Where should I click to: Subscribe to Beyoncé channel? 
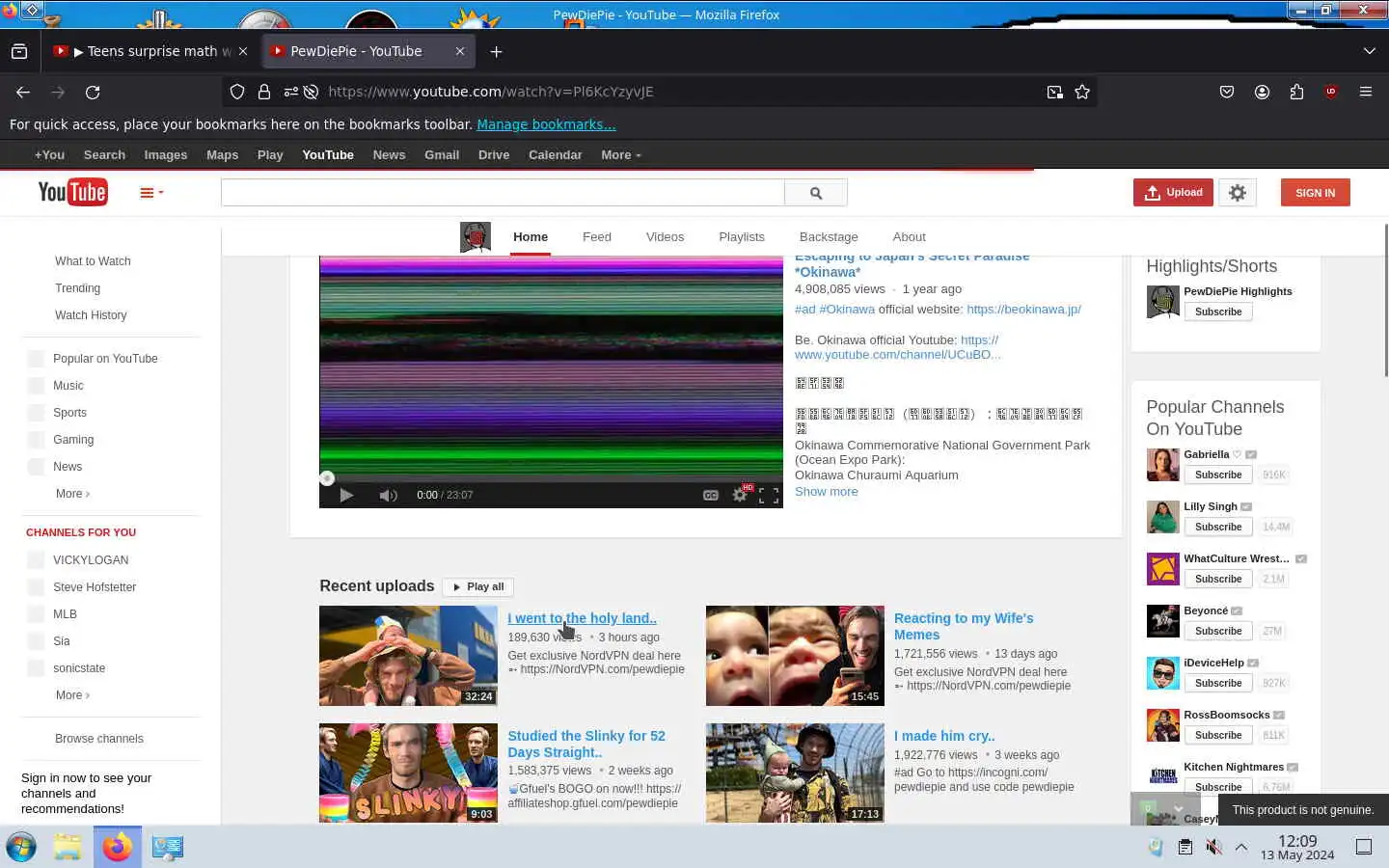[1218, 631]
